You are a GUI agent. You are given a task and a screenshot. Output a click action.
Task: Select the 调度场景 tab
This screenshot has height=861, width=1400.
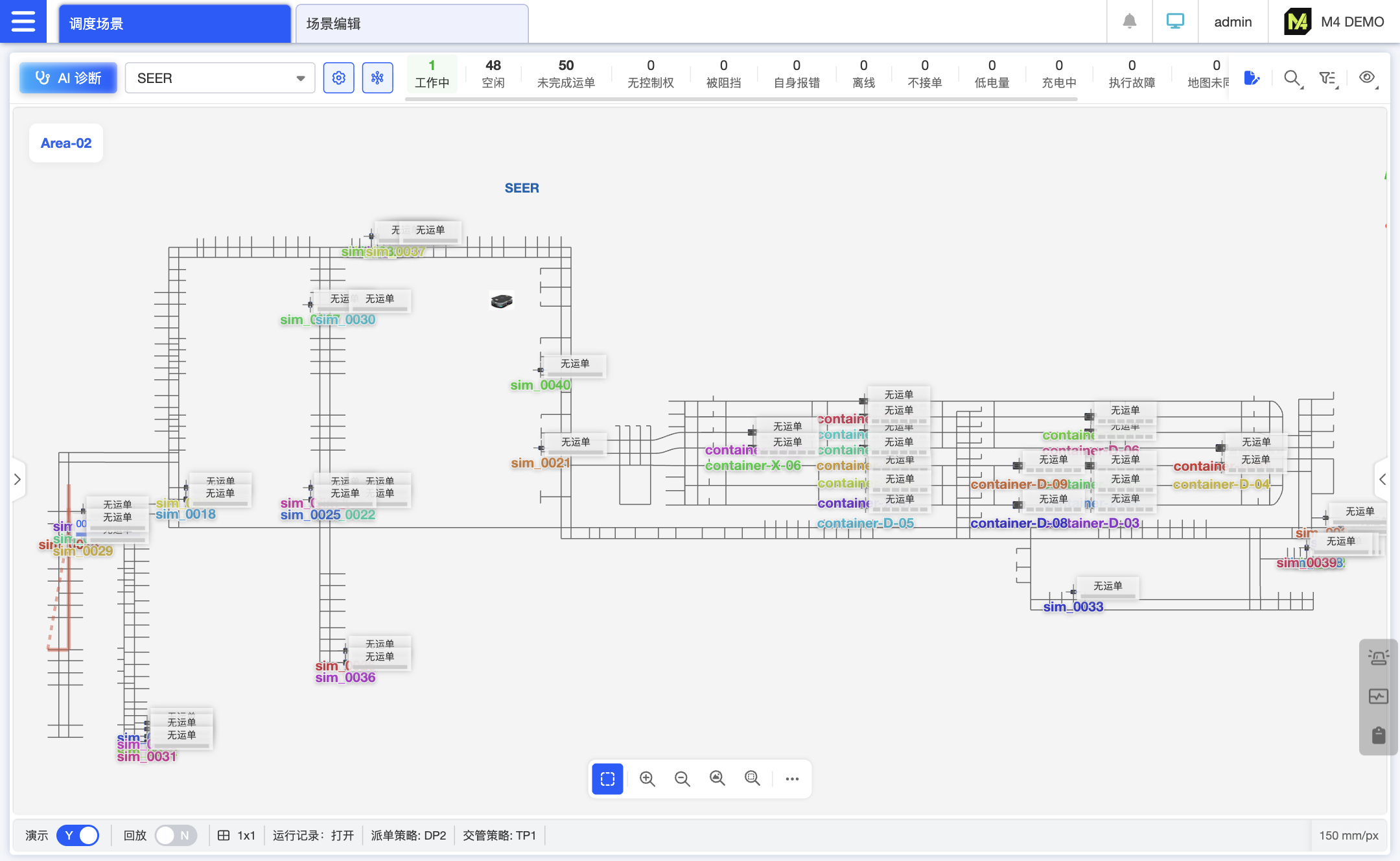pos(174,24)
